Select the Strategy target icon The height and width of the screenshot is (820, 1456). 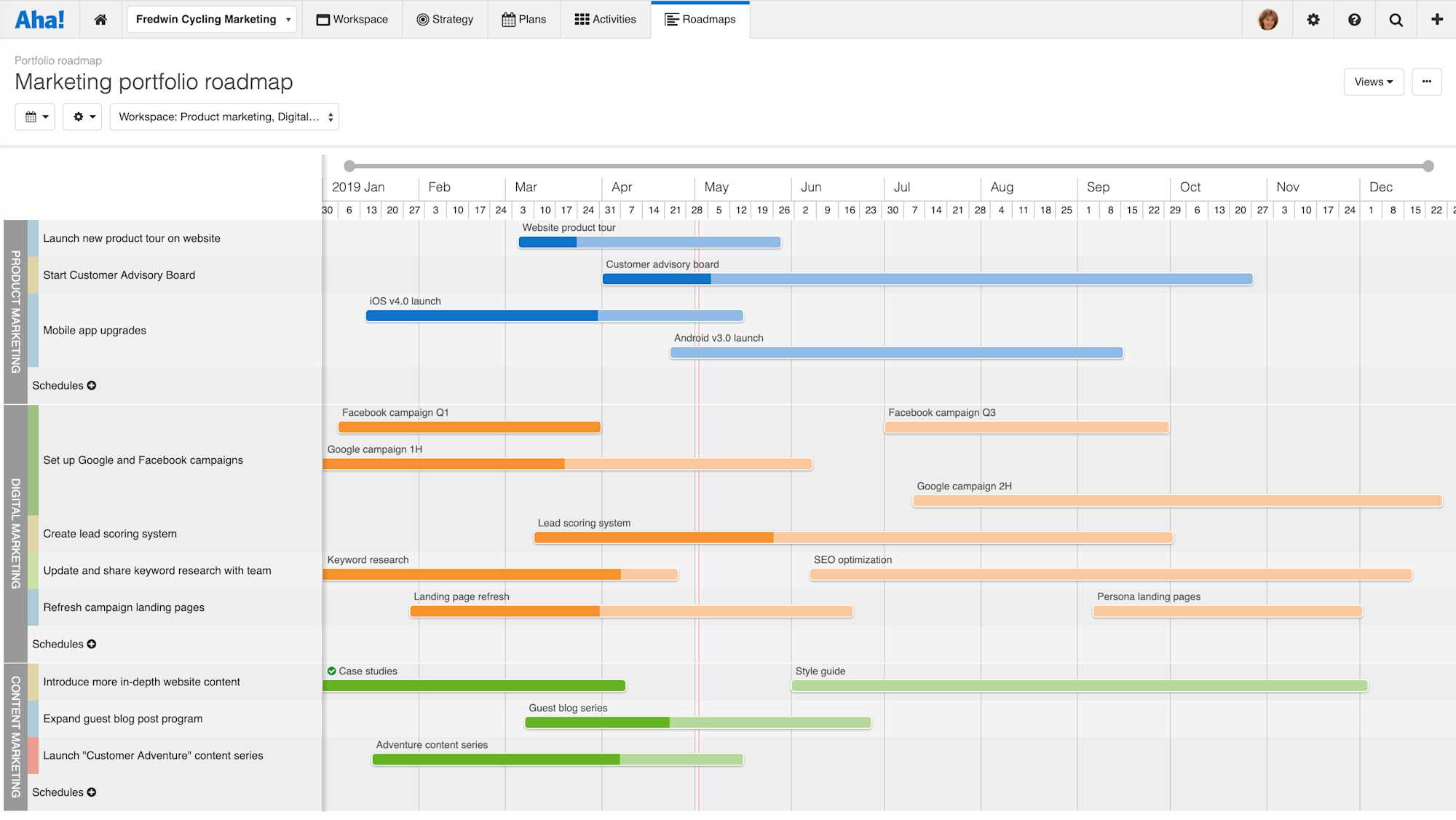coord(423,20)
